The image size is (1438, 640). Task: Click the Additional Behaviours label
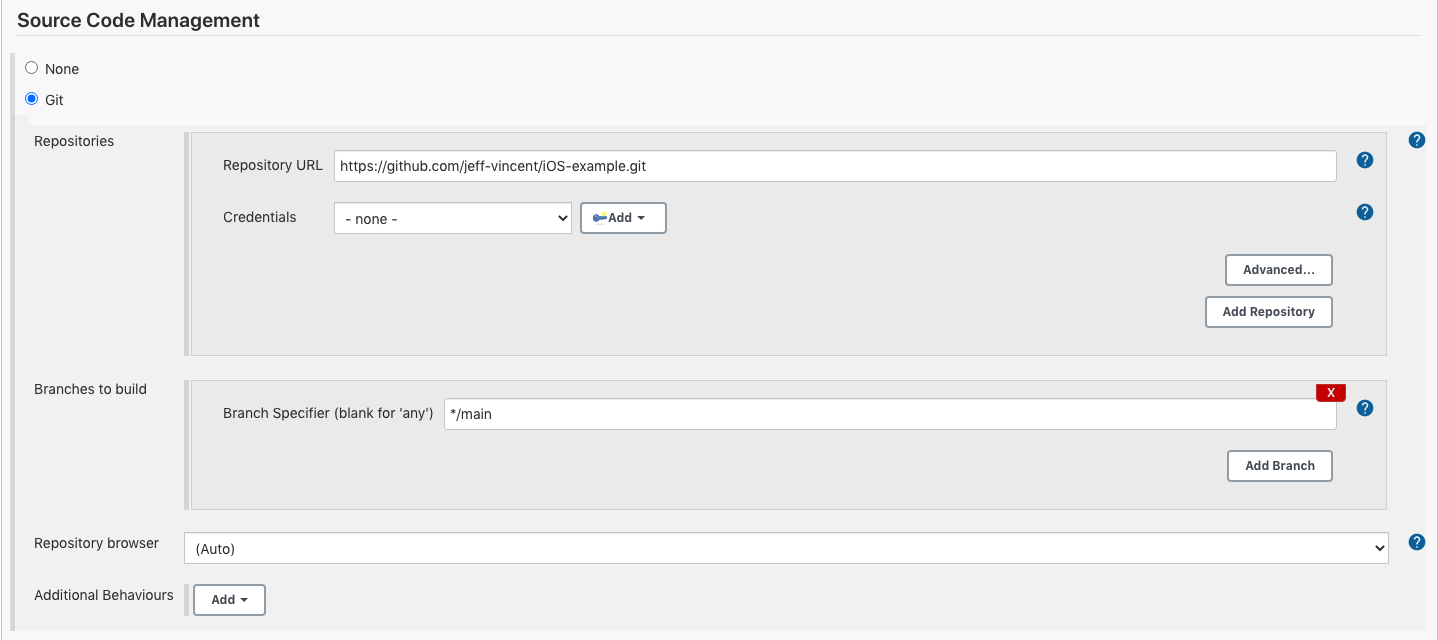pyautogui.click(x=104, y=595)
